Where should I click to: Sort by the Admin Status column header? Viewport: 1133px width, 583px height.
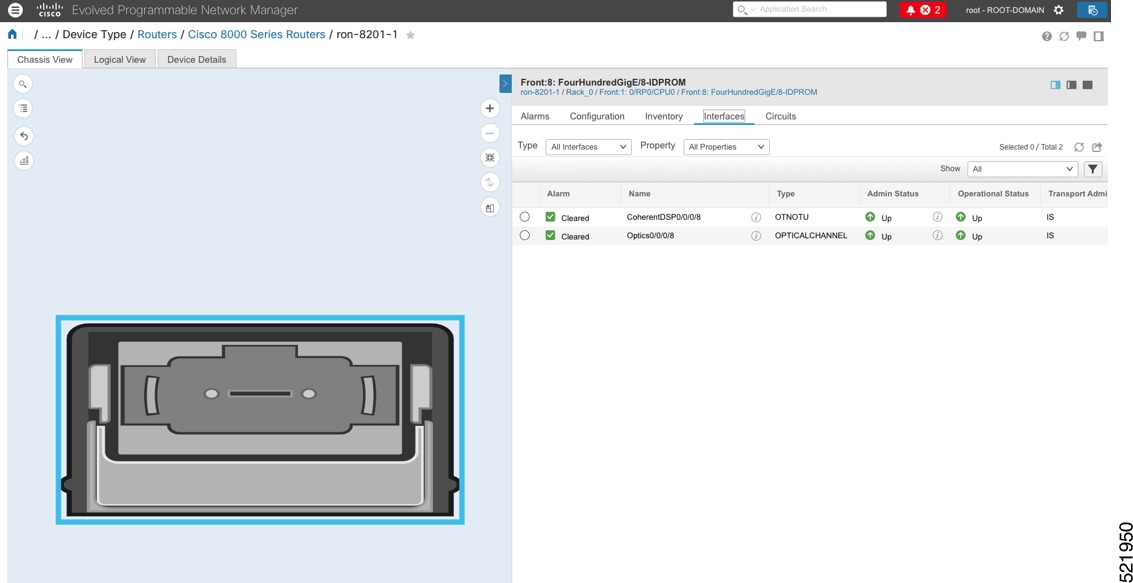pos(892,194)
